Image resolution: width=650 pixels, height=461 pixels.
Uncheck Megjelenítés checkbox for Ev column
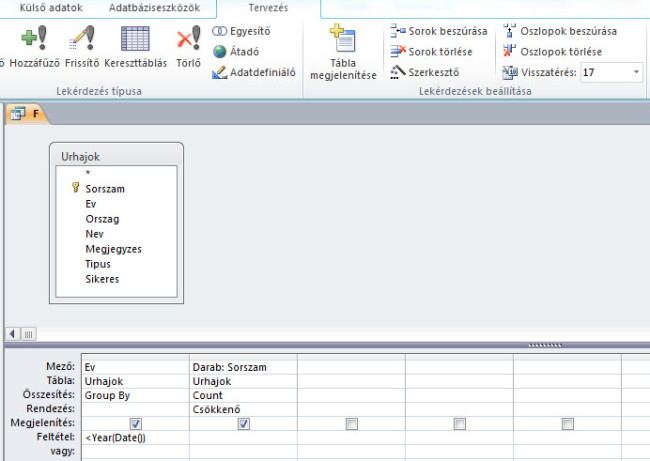pos(136,424)
